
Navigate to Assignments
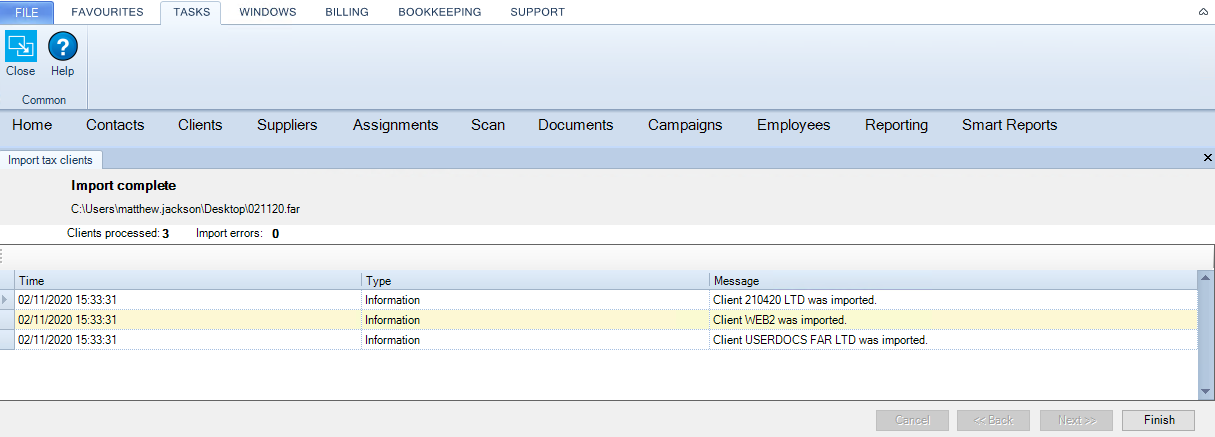(395, 125)
